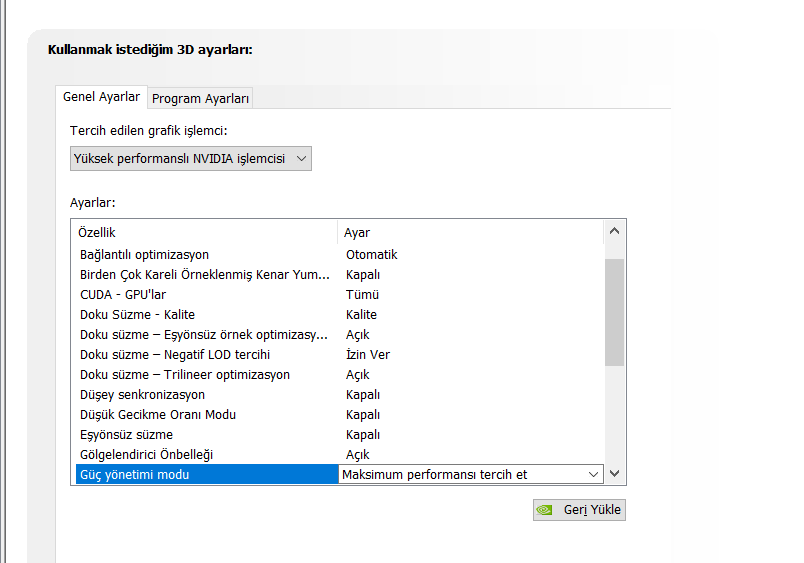Open the Program Ayarları tab
The image size is (804, 563).
200,98
